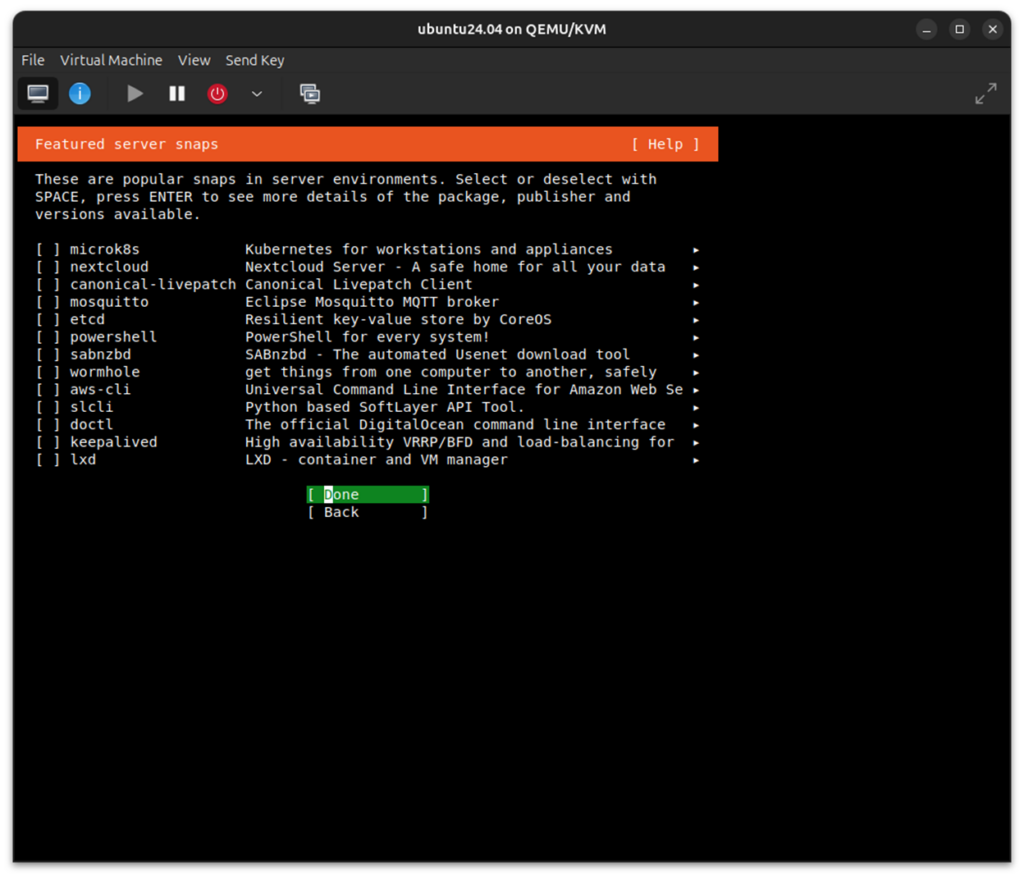The image size is (1024, 878).
Task: Select the nextcloud snap checkbox
Action: [x=48, y=267]
